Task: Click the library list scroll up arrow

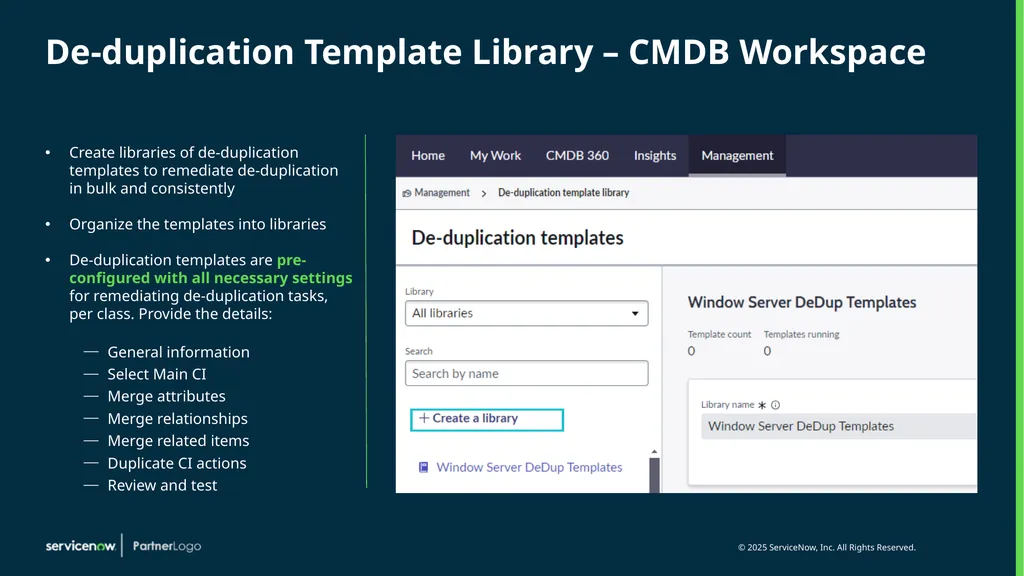Action: 654,452
